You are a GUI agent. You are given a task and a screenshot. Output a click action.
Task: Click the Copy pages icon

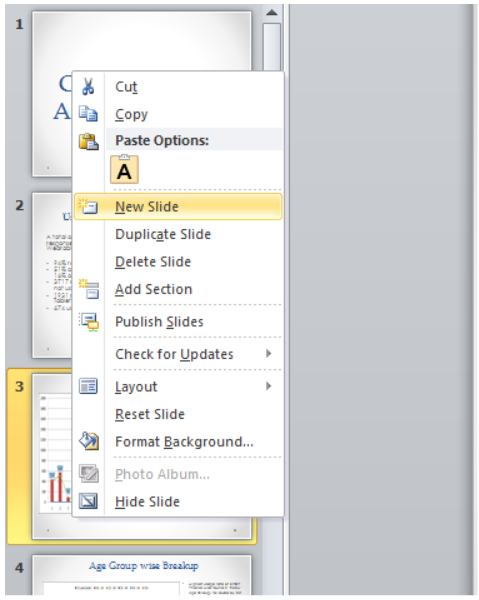pyautogui.click(x=88, y=114)
